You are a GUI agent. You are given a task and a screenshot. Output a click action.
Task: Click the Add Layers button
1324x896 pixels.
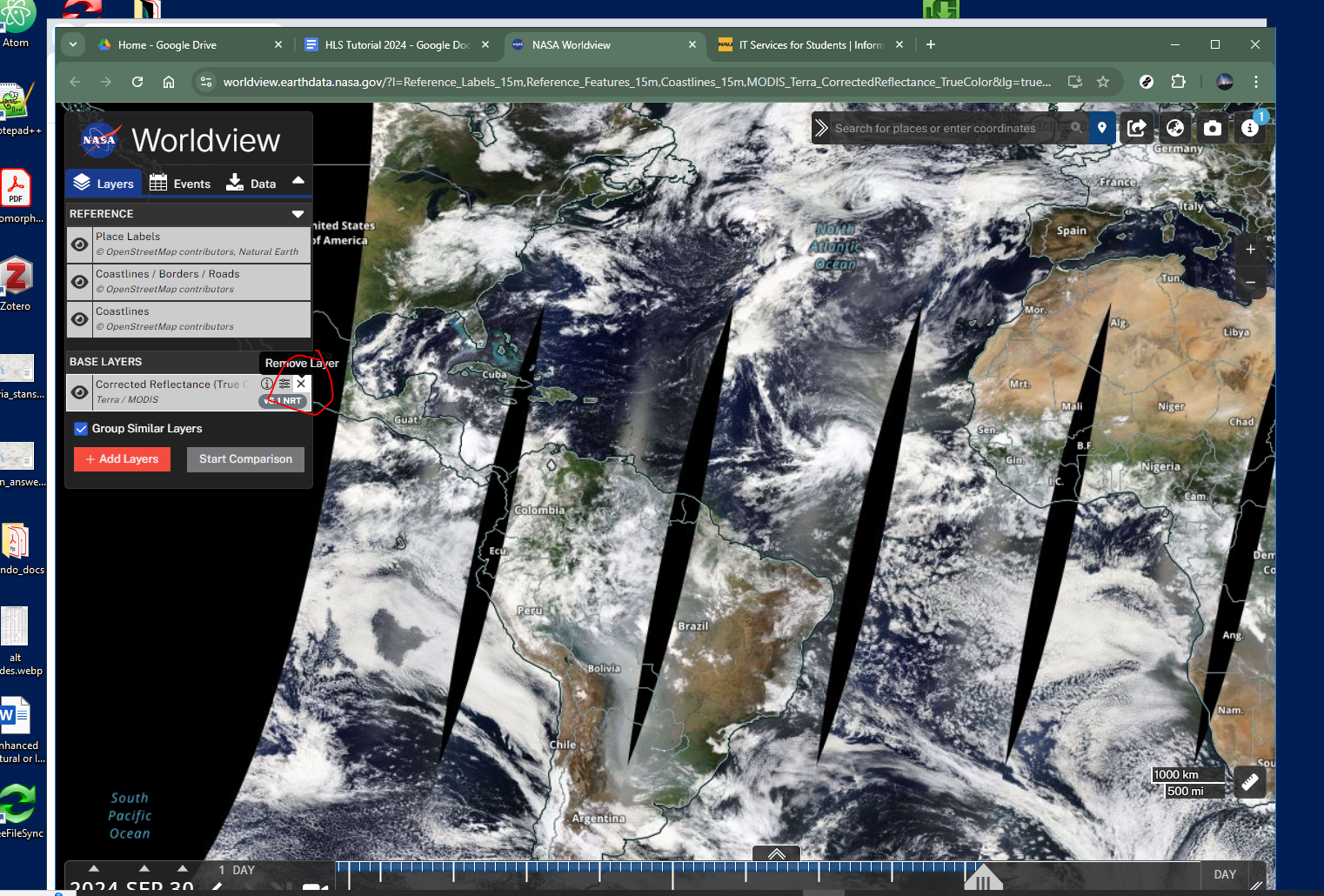point(122,459)
